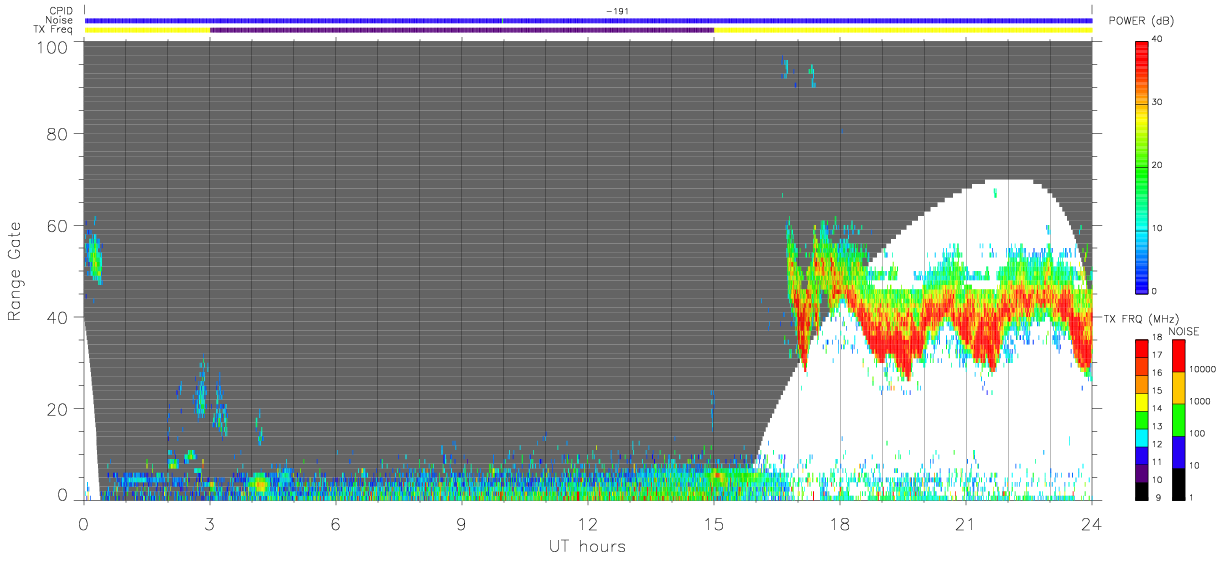1228x567 pixels.
Task: Click the 15 tick on UT hours axis
Action: point(714,524)
